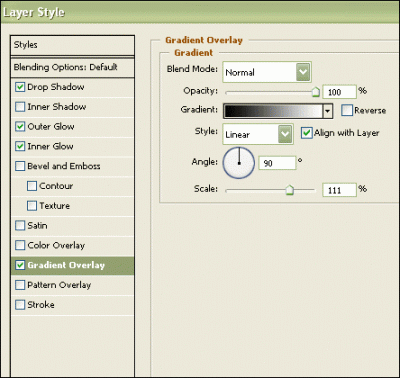Uncheck the Inner Glow checkbox

pos(20,146)
